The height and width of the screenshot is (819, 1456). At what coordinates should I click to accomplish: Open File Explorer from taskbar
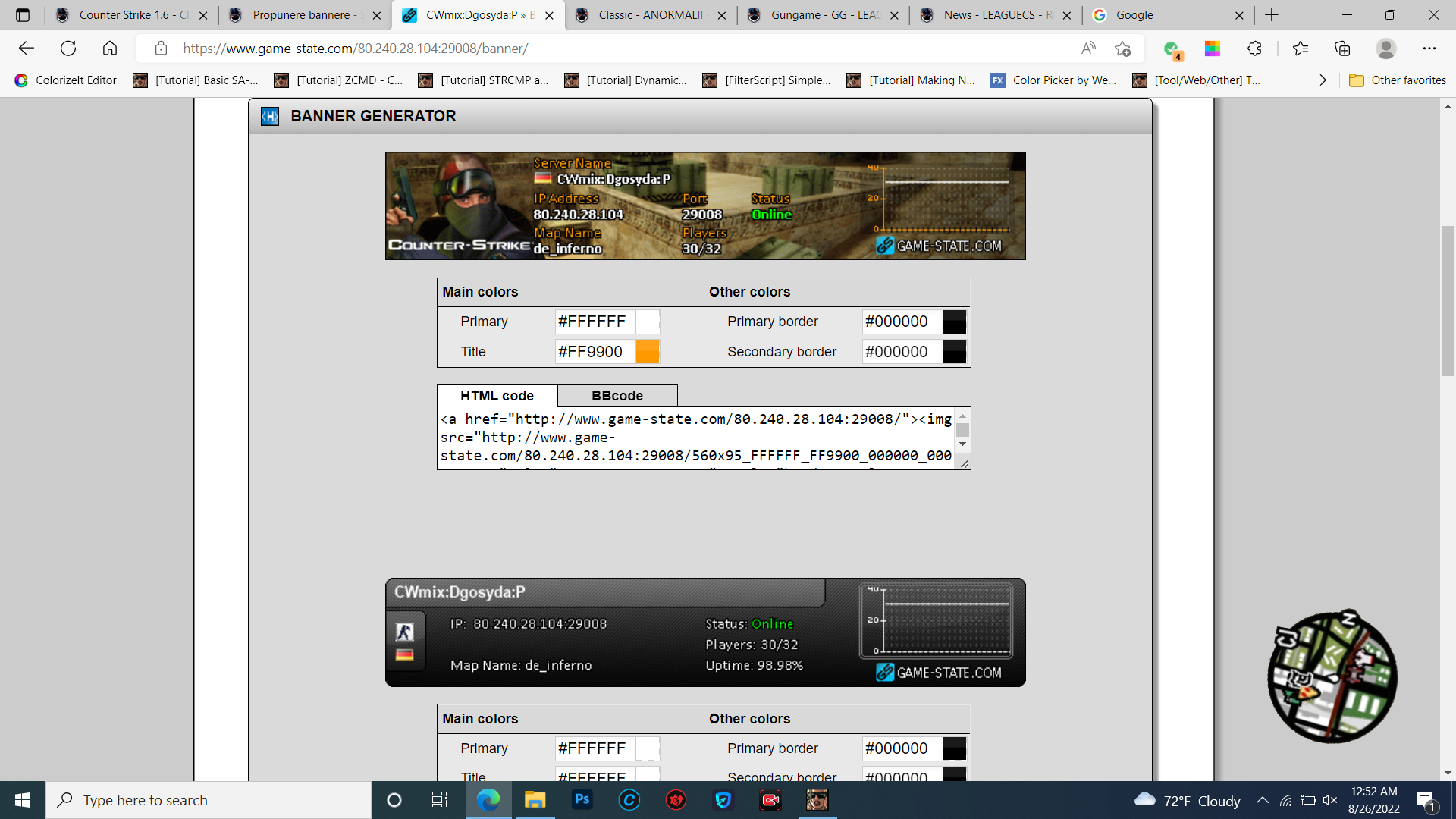coord(535,800)
